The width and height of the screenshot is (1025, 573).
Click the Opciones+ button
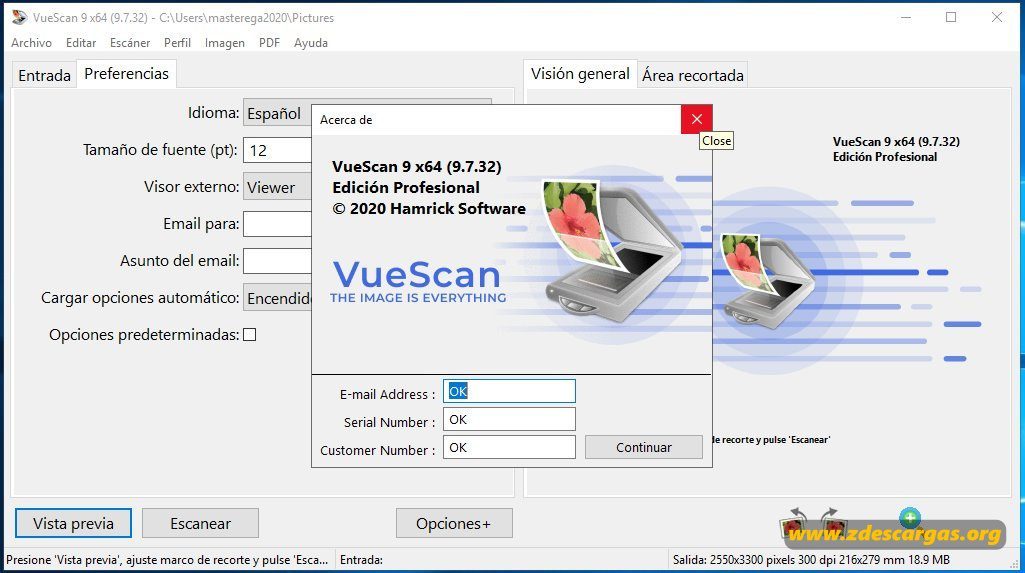(454, 523)
